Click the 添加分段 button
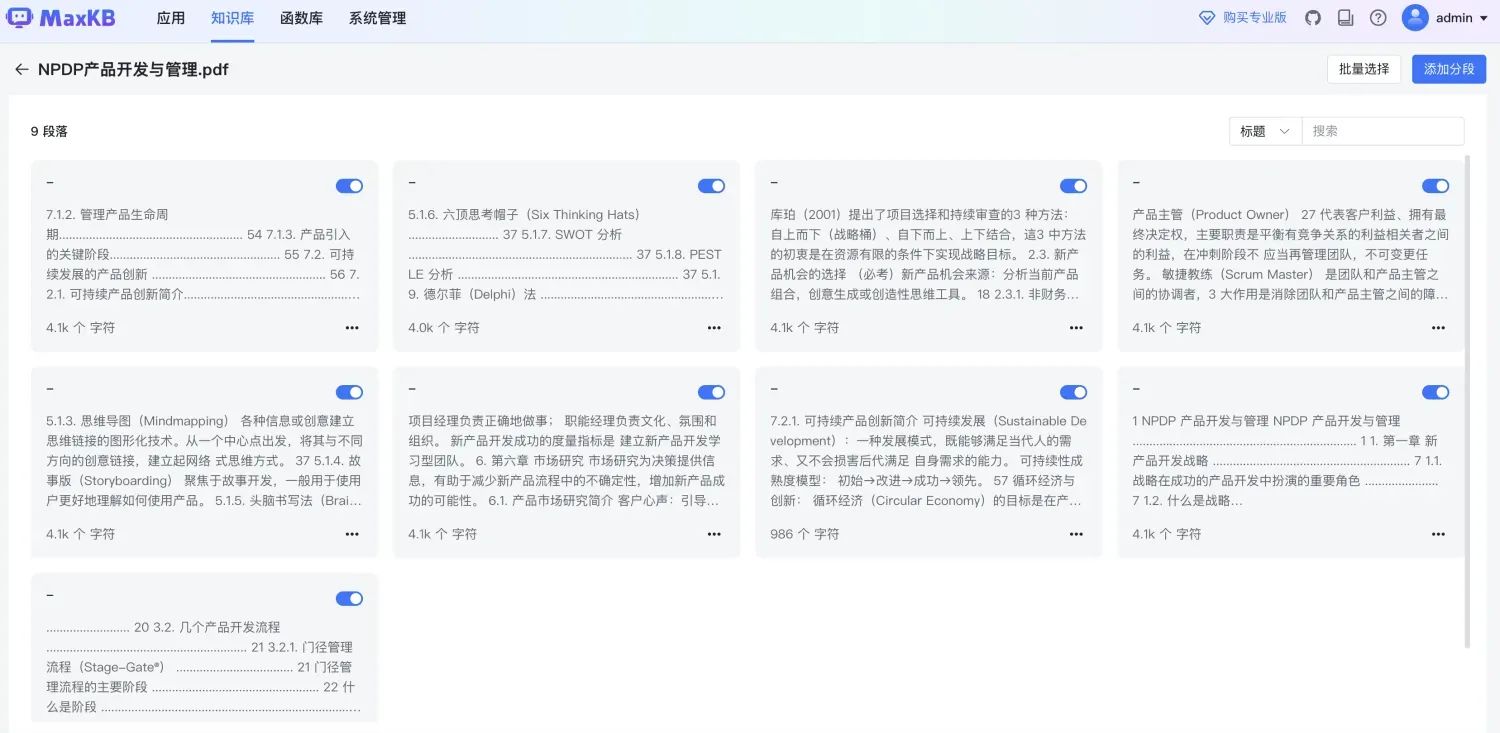The height and width of the screenshot is (733, 1500). point(1448,68)
